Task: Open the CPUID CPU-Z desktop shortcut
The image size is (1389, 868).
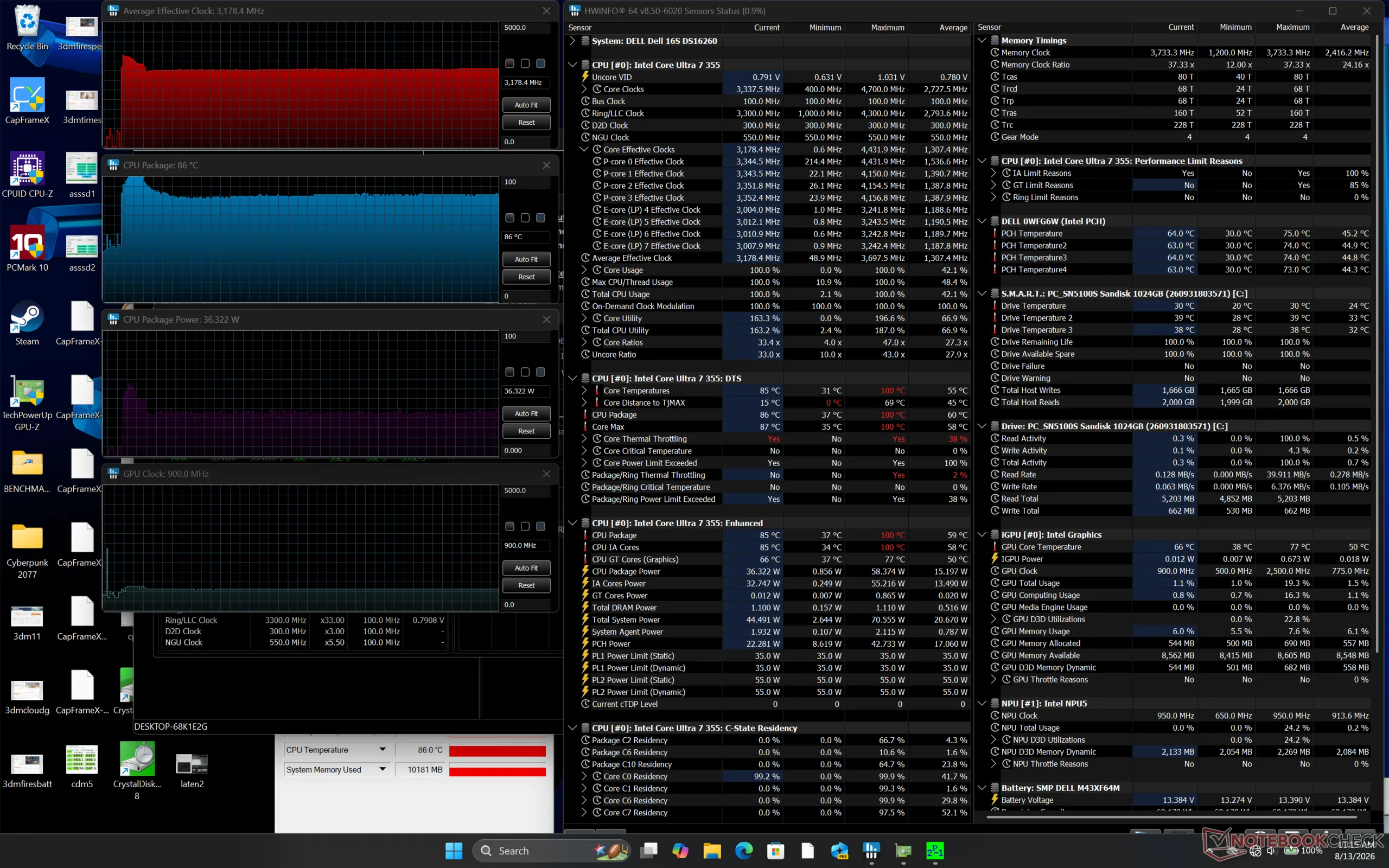Action: click(27, 175)
